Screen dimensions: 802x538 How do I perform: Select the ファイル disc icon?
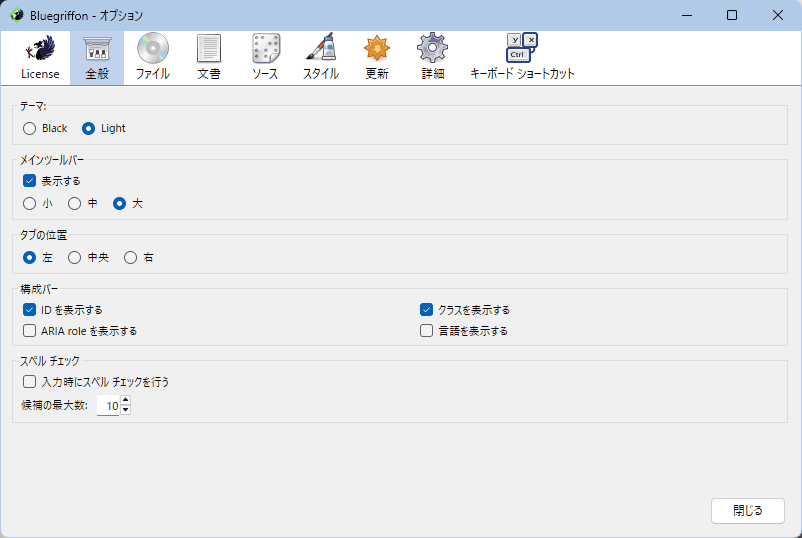pyautogui.click(x=152, y=49)
